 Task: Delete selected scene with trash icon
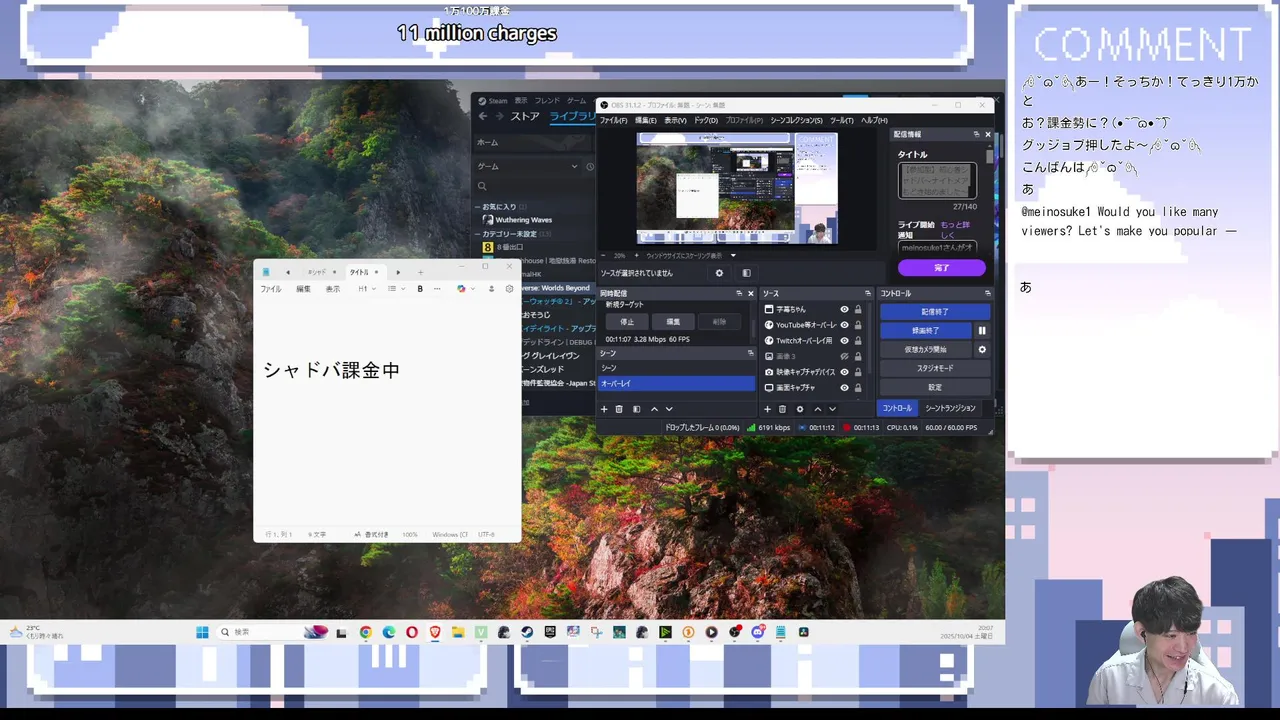tap(619, 409)
